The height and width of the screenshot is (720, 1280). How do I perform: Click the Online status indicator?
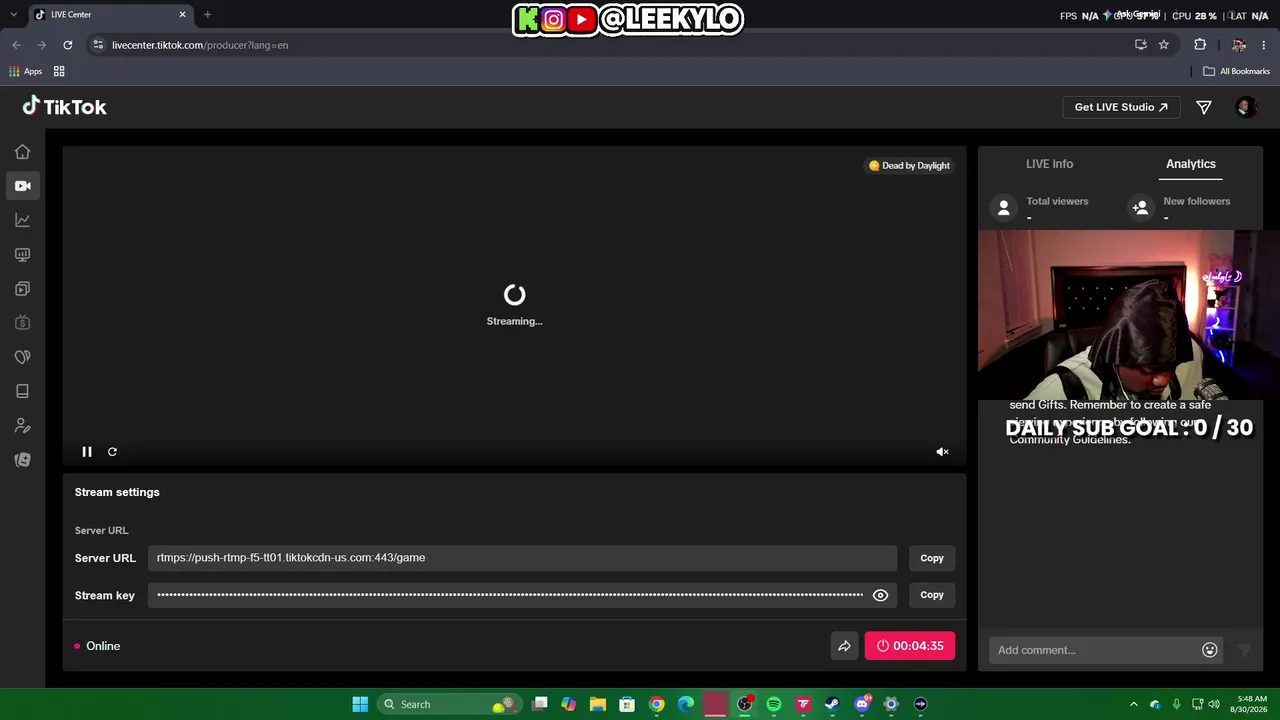point(97,646)
